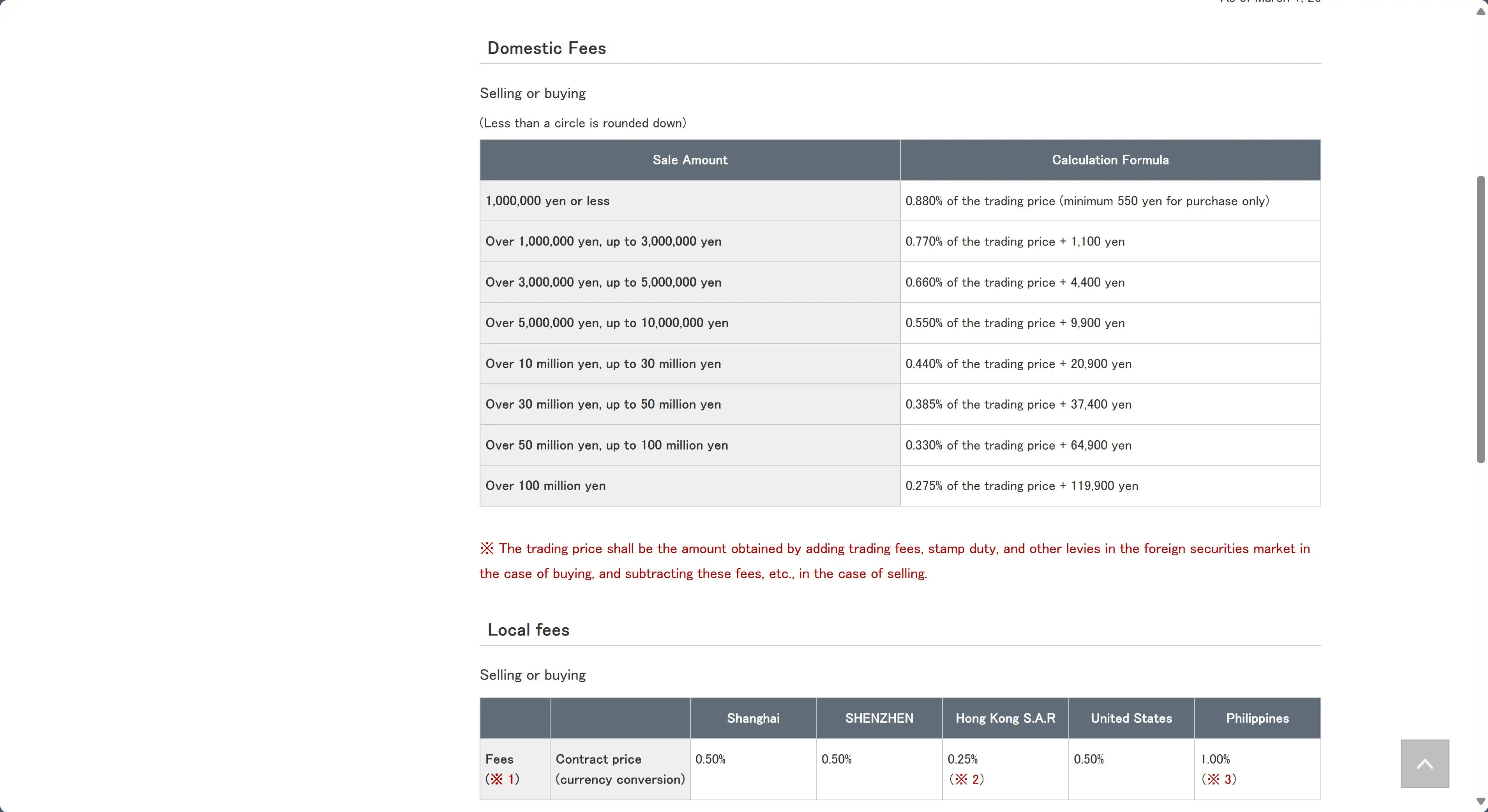The image size is (1488, 812).
Task: Click the '1,000,000 yen or less' cell
Action: point(690,201)
